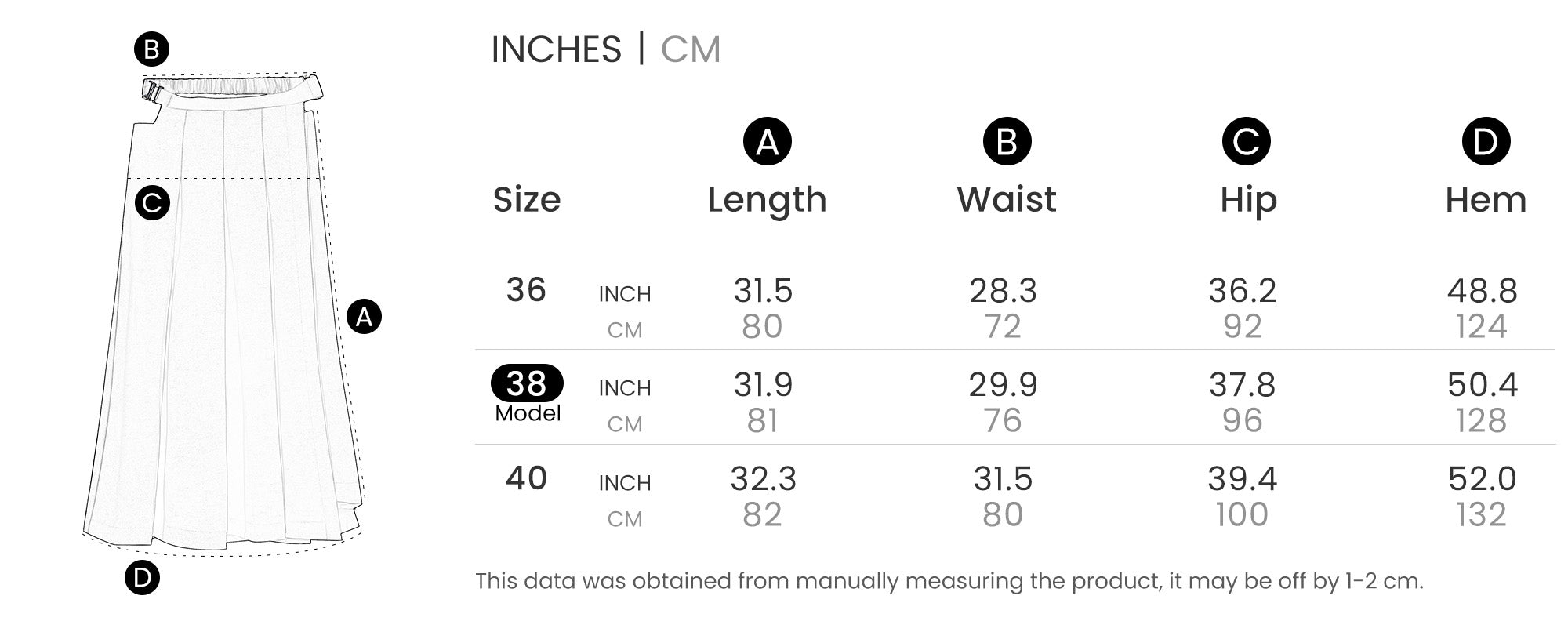Click the Waist column header
The width and height of the screenshot is (1568, 632).
click(x=1007, y=200)
